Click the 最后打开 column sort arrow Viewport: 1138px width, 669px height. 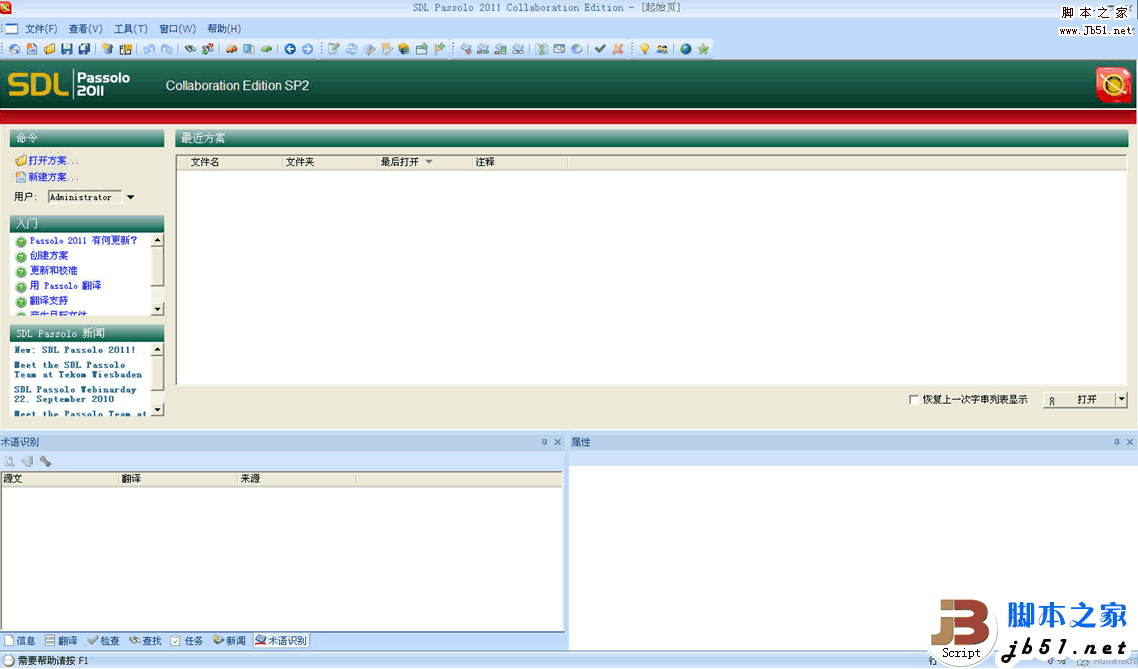click(429, 162)
